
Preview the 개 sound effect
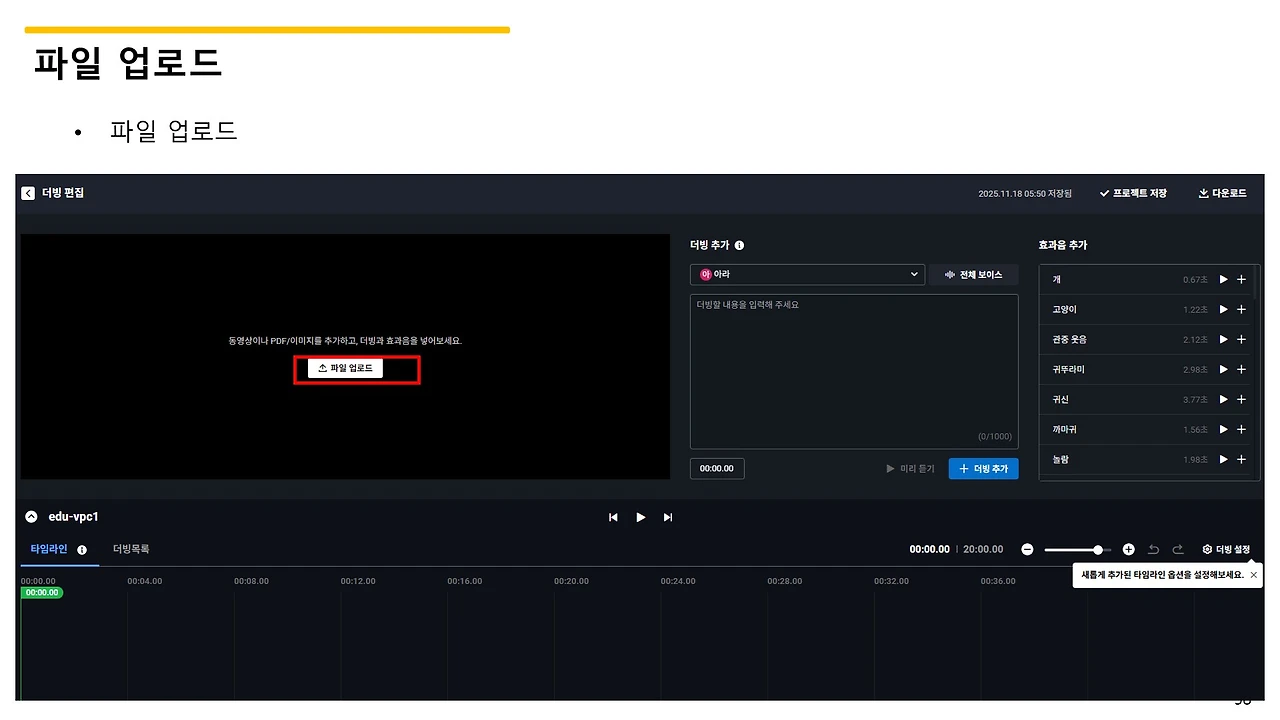click(1223, 280)
